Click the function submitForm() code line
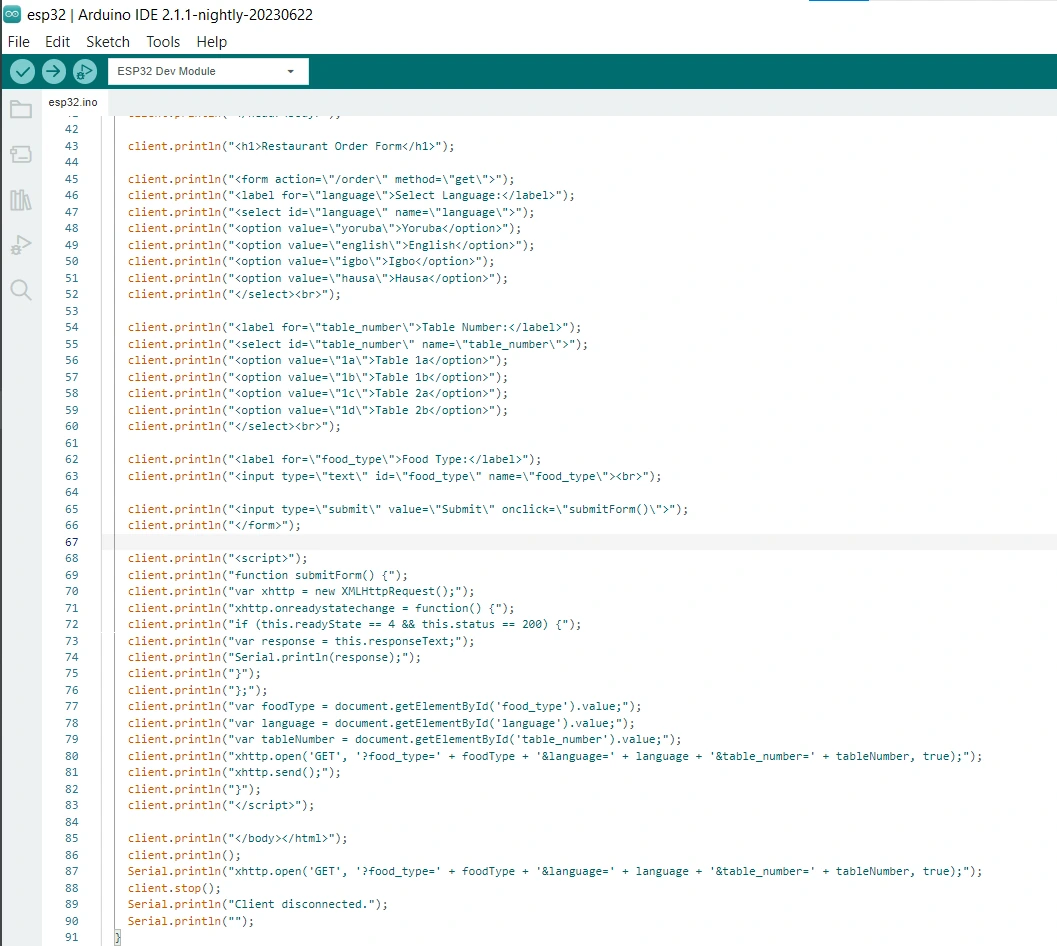Screen dimensions: 1057x946 [268, 576]
